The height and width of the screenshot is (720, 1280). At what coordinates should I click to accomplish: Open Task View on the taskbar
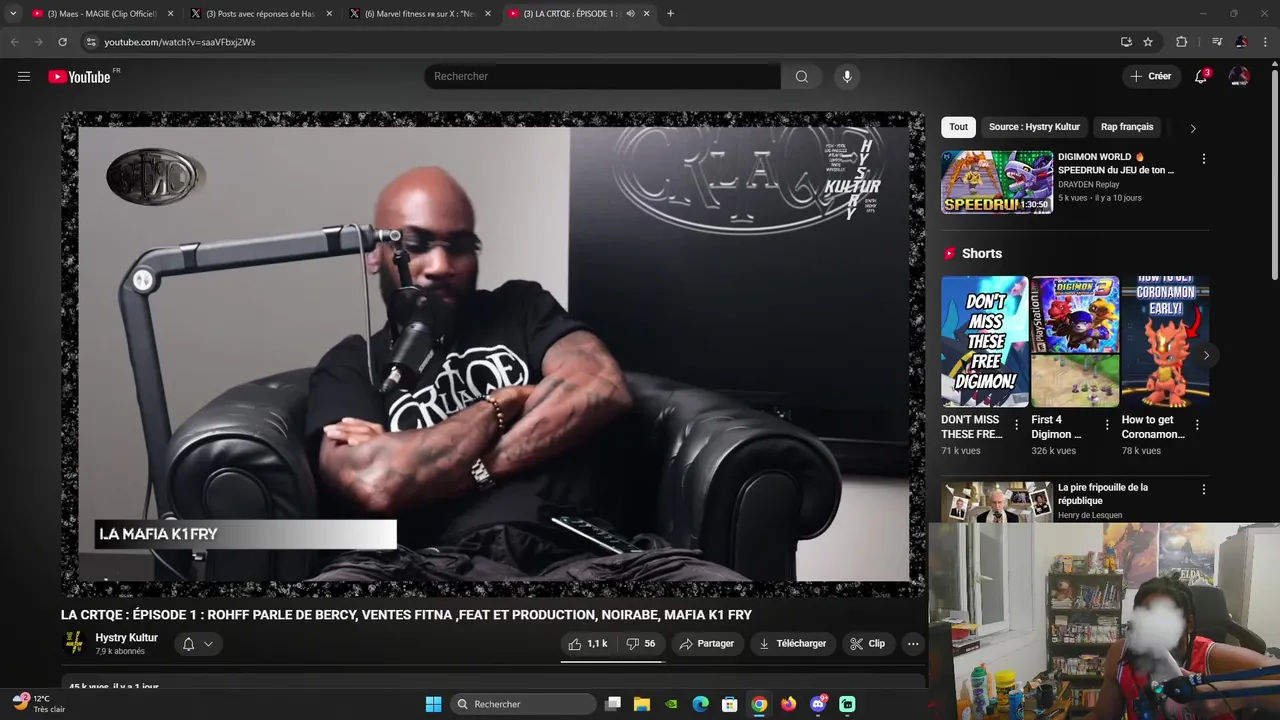pos(613,704)
